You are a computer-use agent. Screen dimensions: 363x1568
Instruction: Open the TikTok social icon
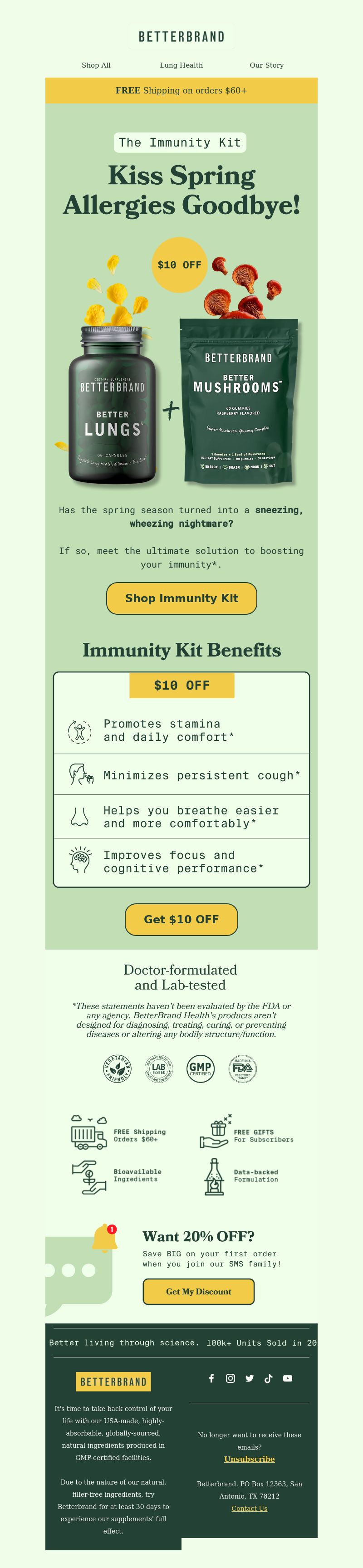pyautogui.click(x=269, y=1378)
